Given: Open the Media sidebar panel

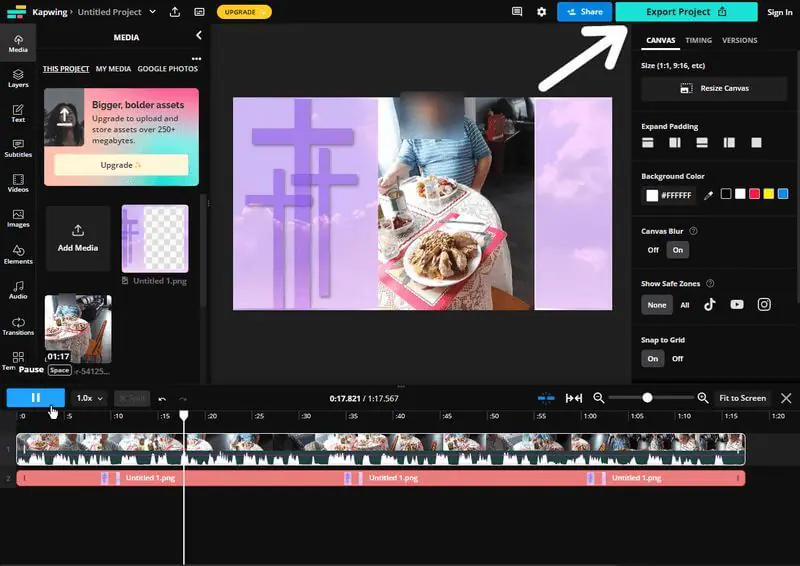Looking at the screenshot, I should coord(18,44).
